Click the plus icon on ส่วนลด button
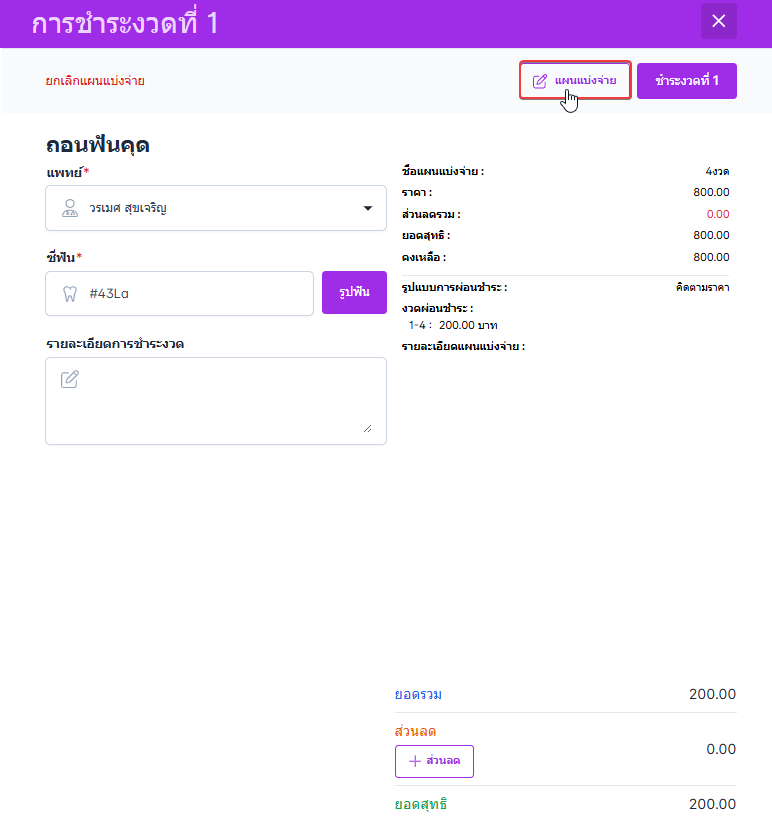The height and width of the screenshot is (824, 772). pyautogui.click(x=414, y=761)
